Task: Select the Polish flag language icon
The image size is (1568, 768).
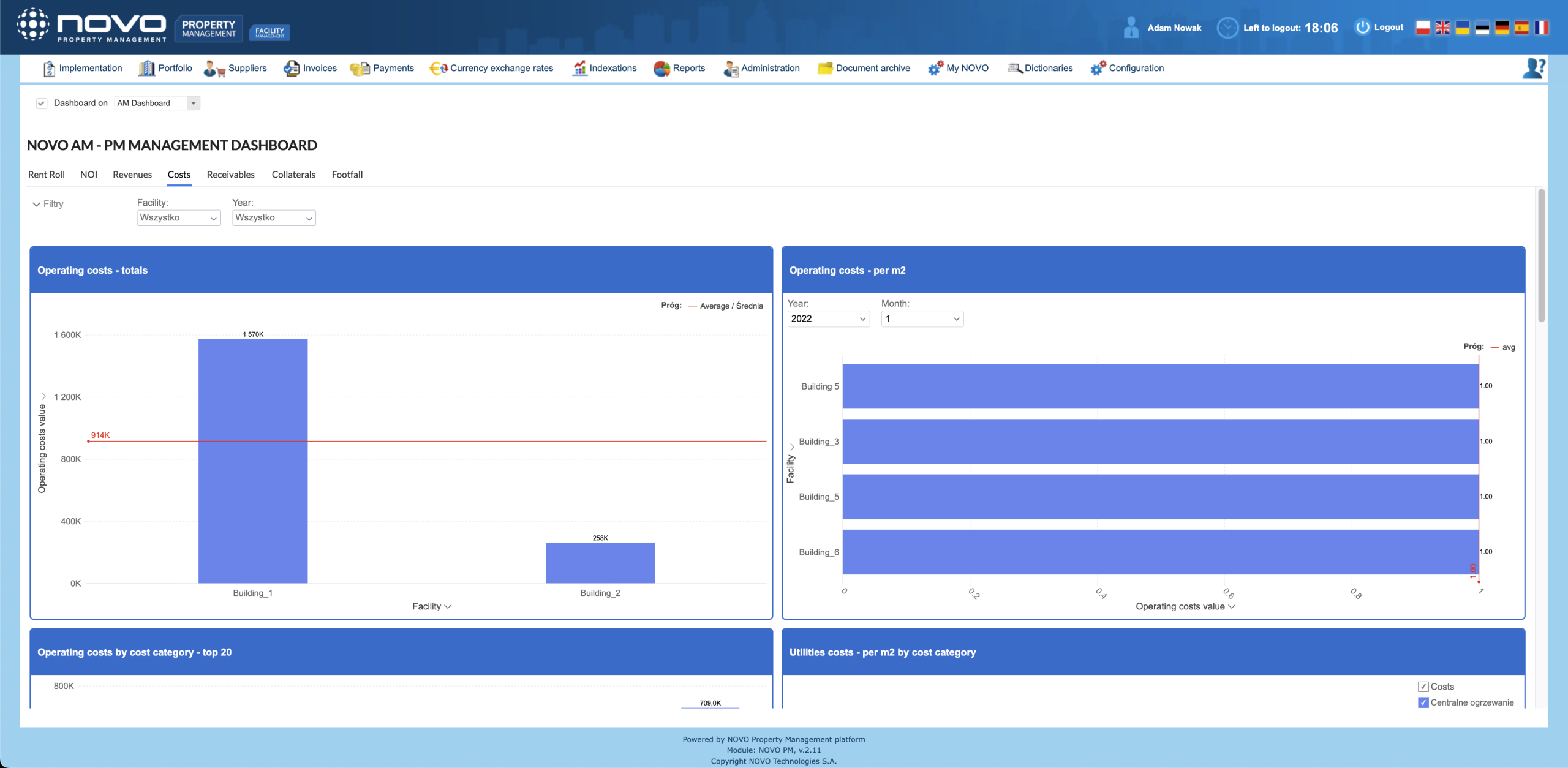Action: [1423, 28]
